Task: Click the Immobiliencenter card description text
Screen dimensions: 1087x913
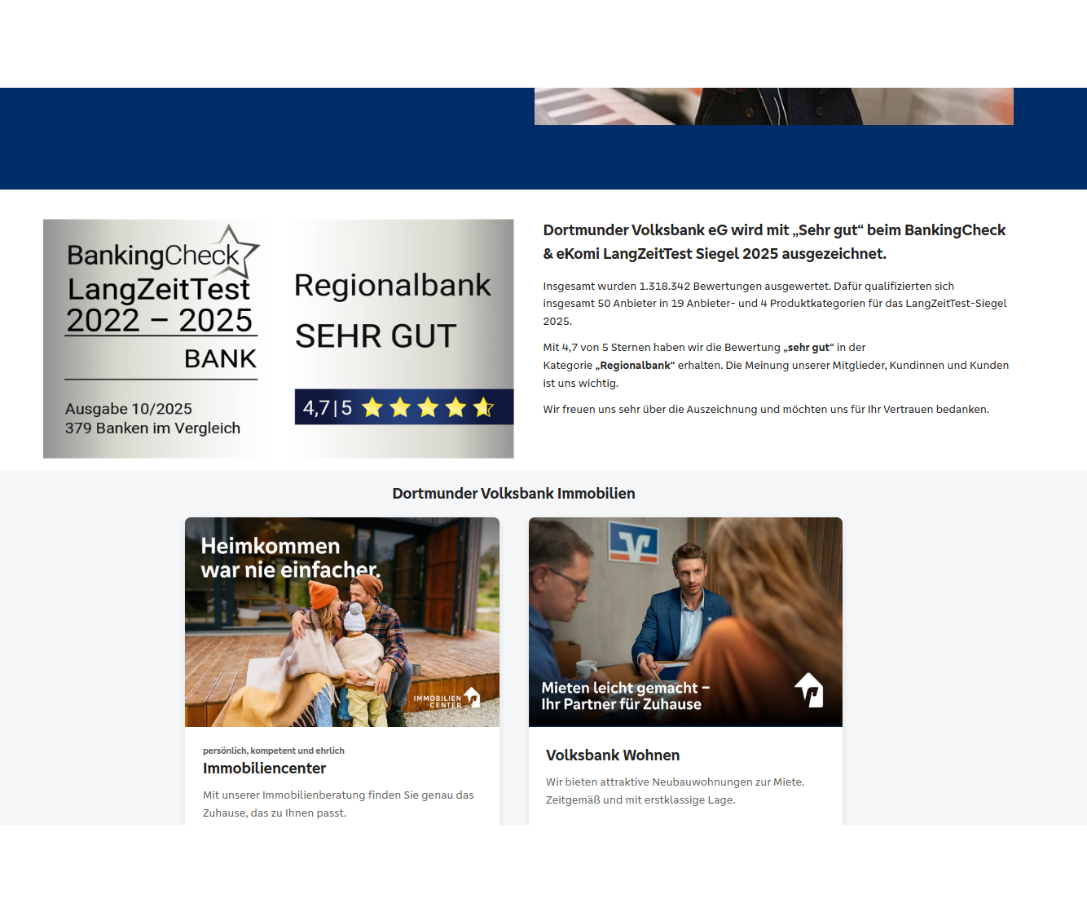Action: (x=338, y=804)
